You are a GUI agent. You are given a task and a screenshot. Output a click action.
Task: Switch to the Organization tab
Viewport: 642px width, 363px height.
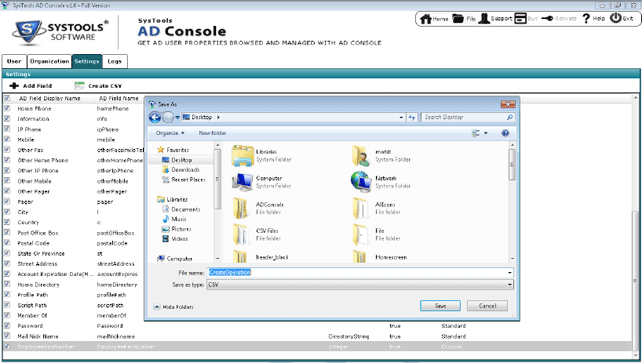pyautogui.click(x=50, y=61)
